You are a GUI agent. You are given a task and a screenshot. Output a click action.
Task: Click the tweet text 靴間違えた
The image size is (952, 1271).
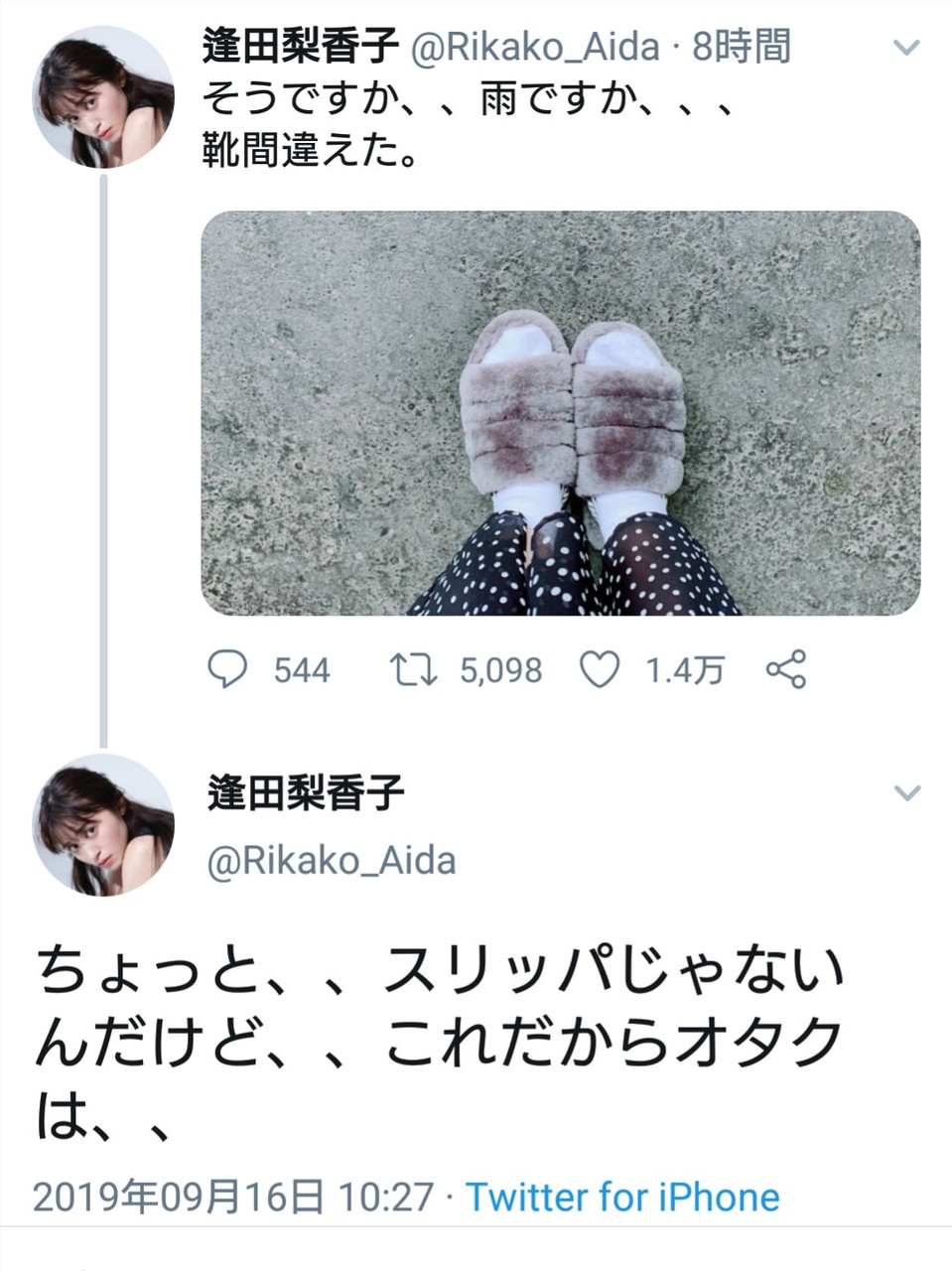point(309,150)
